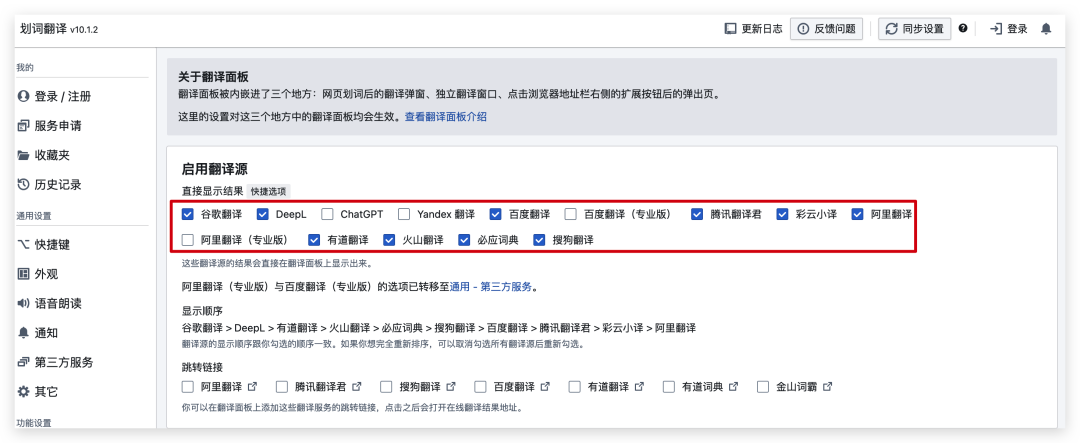Viewport: 1080px width, 443px height.
Task: Click external link icon beside 有道词典
Action: click(x=734, y=387)
